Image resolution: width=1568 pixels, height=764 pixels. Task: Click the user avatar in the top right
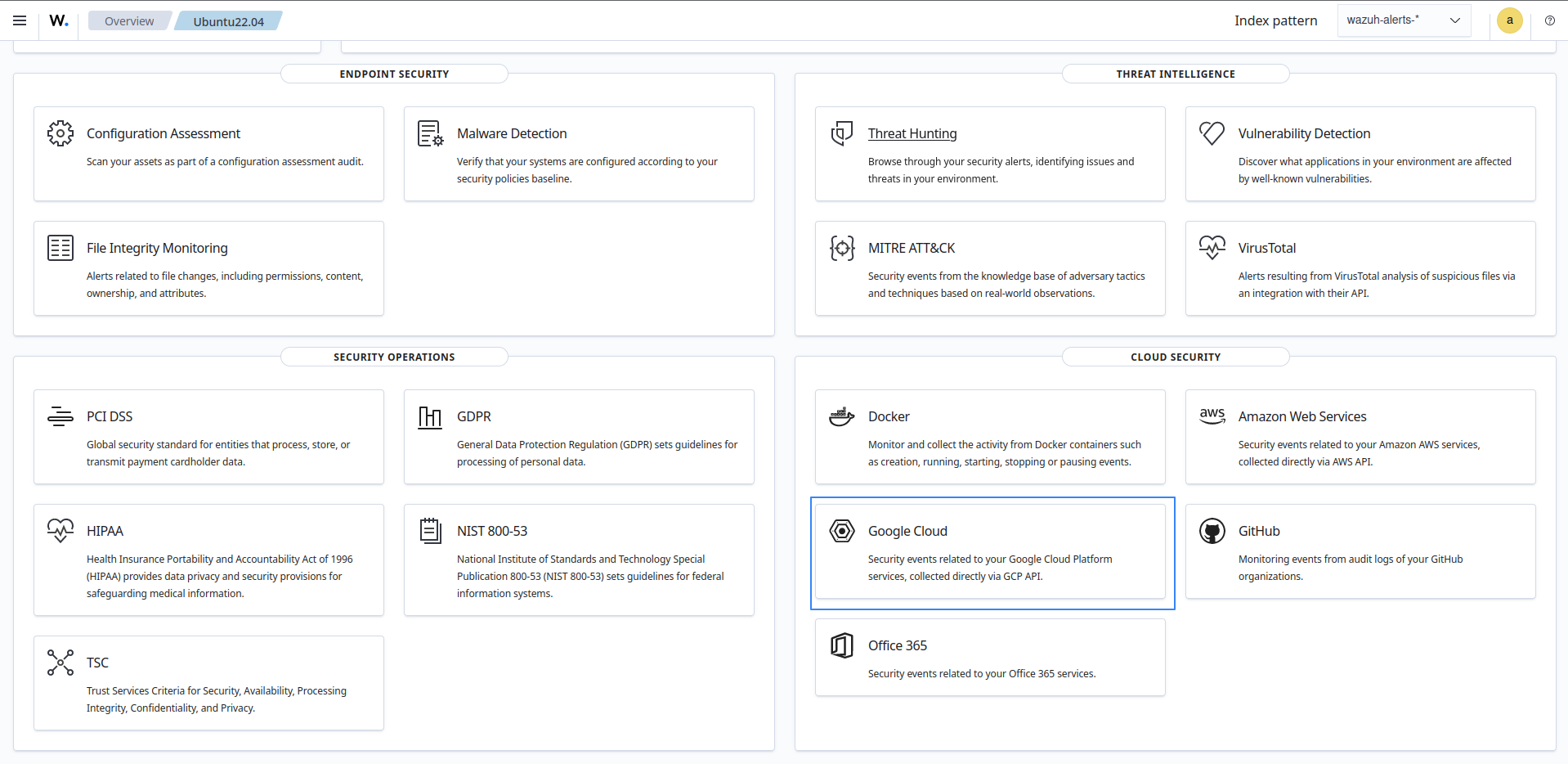[x=1509, y=20]
